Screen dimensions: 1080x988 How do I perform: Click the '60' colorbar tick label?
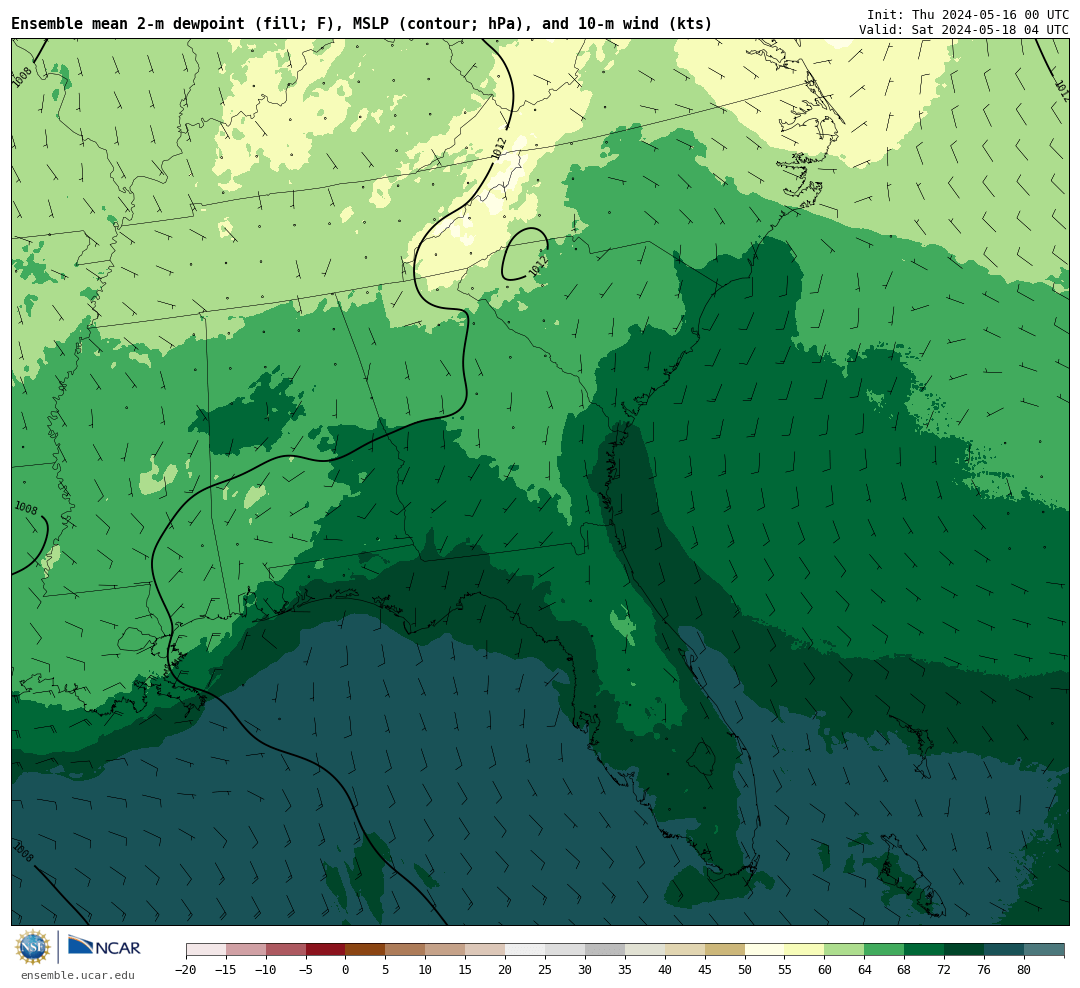825,970
